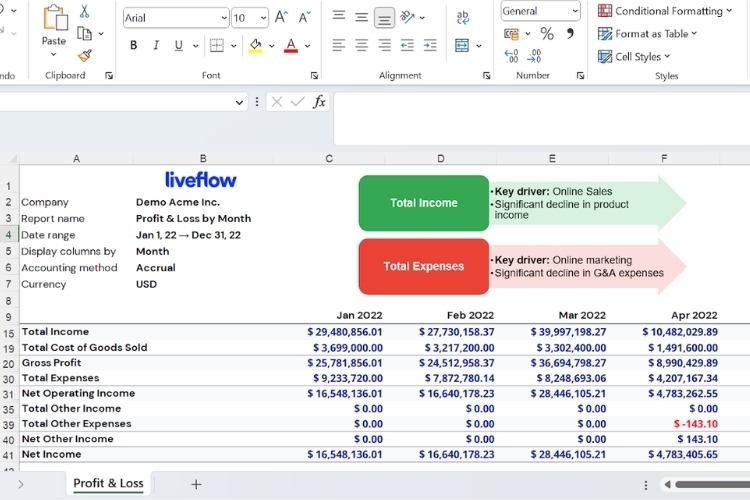Toggle Italic formatting
The width and height of the screenshot is (750, 500).
[x=156, y=45]
